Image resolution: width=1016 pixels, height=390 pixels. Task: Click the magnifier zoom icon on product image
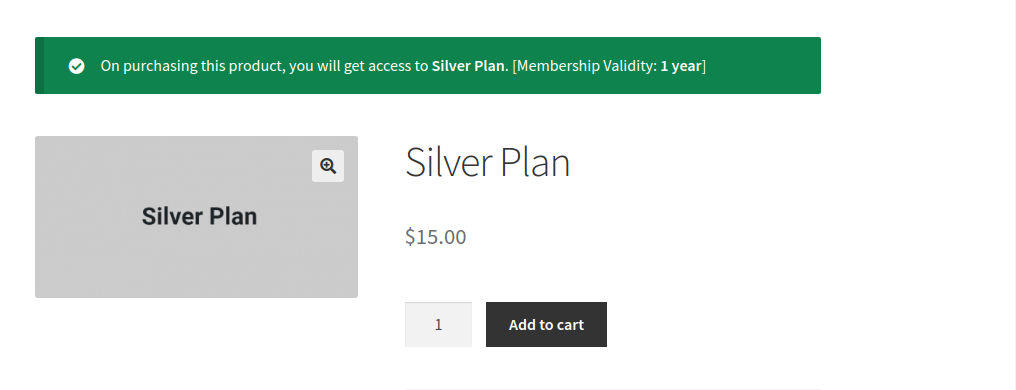tap(328, 166)
